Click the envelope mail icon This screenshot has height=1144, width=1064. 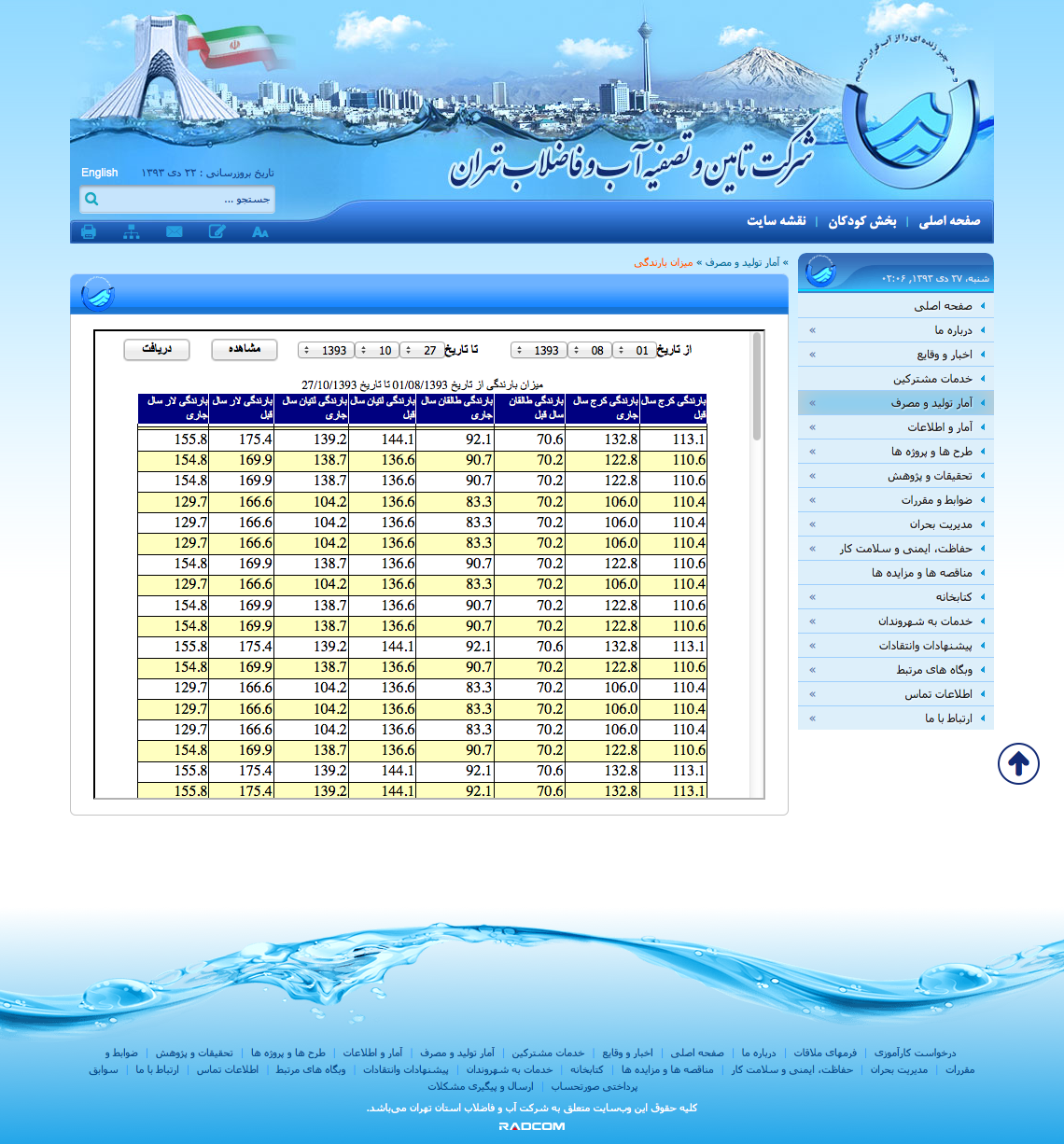tap(175, 231)
